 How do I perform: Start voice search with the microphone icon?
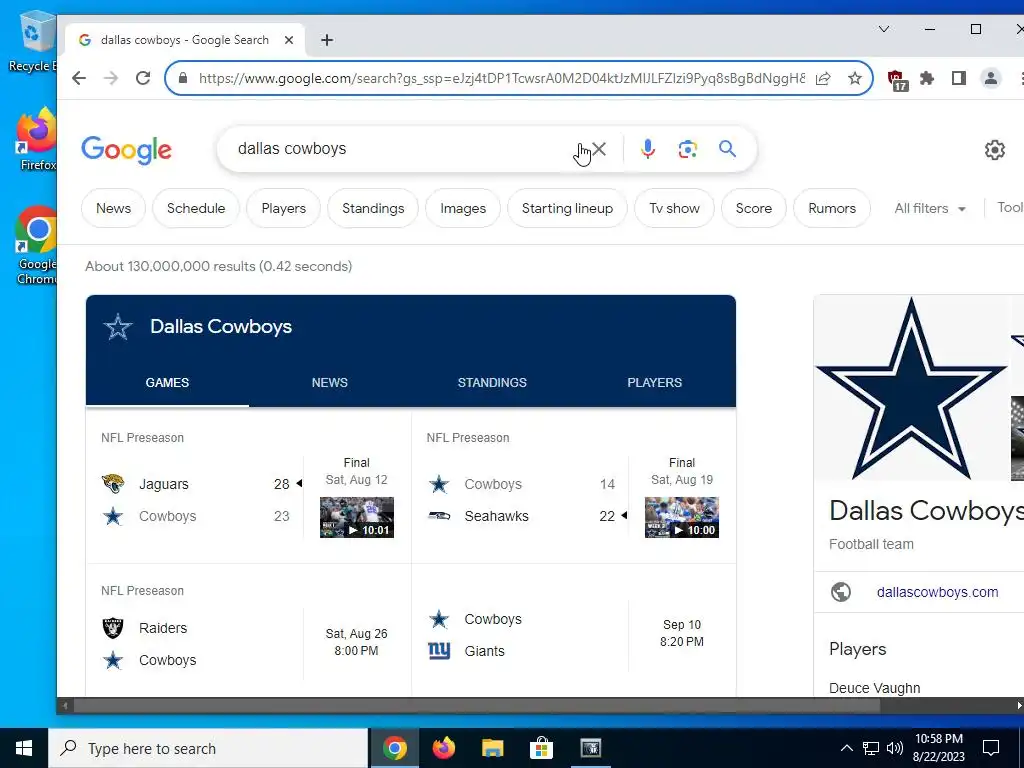click(x=647, y=149)
